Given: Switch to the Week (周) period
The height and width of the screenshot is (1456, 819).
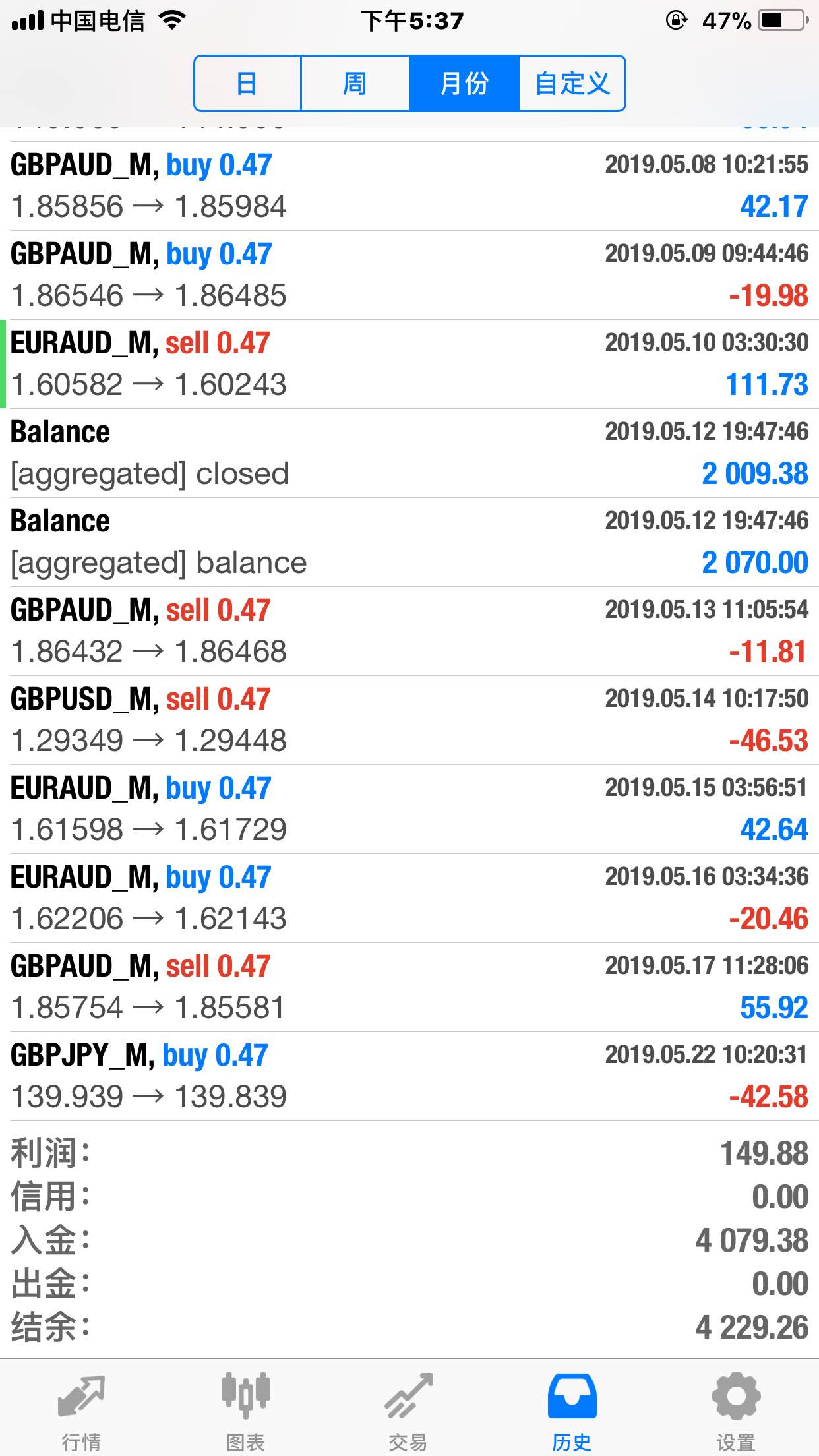Looking at the screenshot, I should (x=355, y=84).
